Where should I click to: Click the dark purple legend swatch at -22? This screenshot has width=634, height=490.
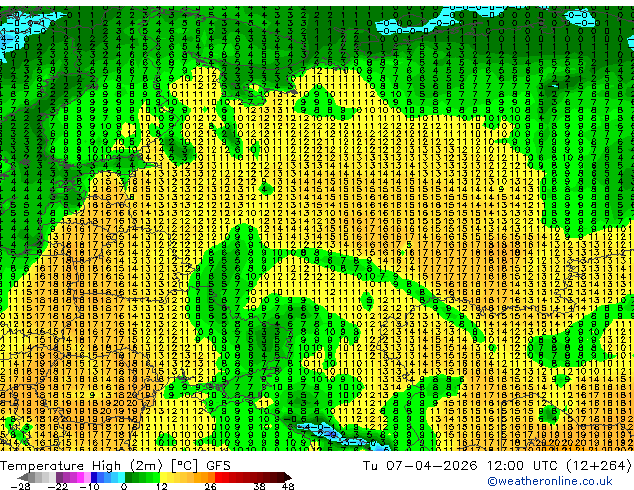point(59,477)
